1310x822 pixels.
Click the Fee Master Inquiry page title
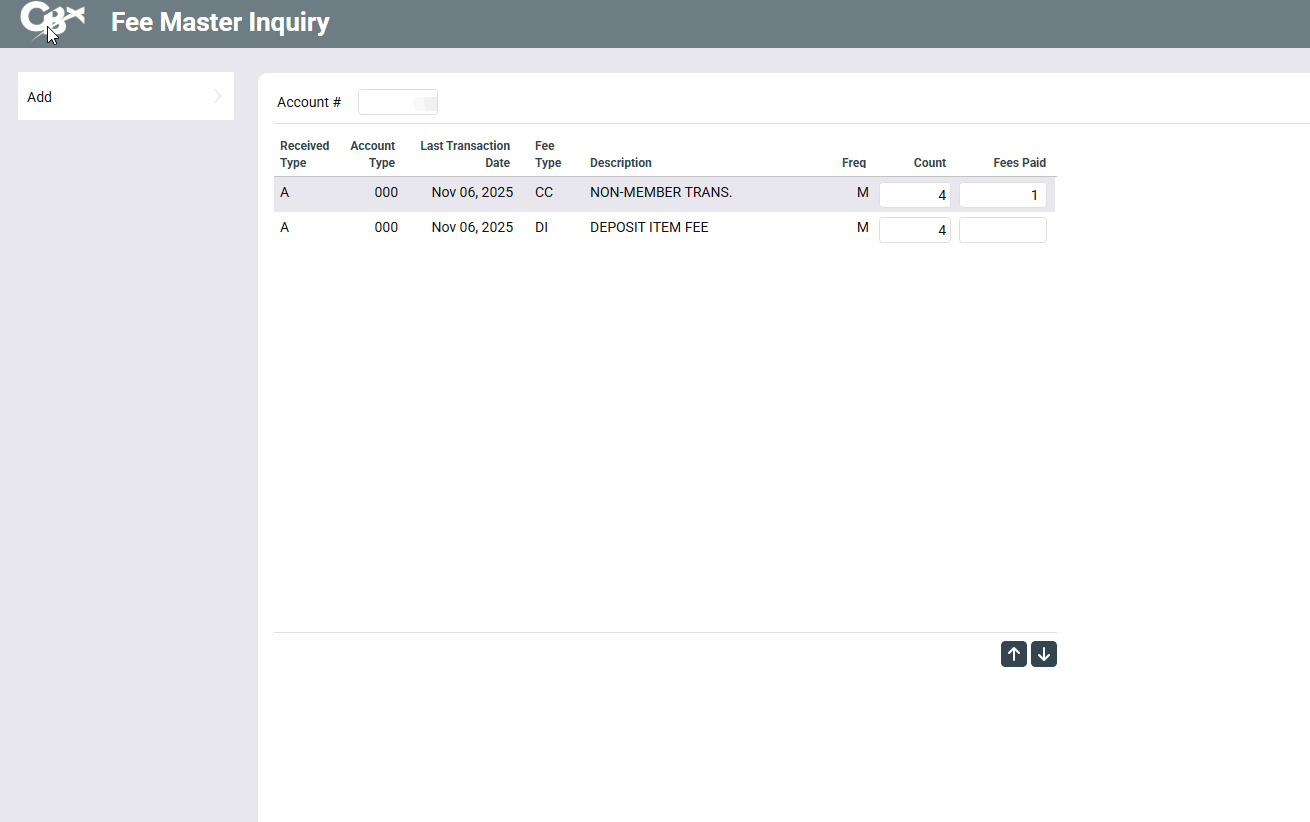tap(220, 22)
